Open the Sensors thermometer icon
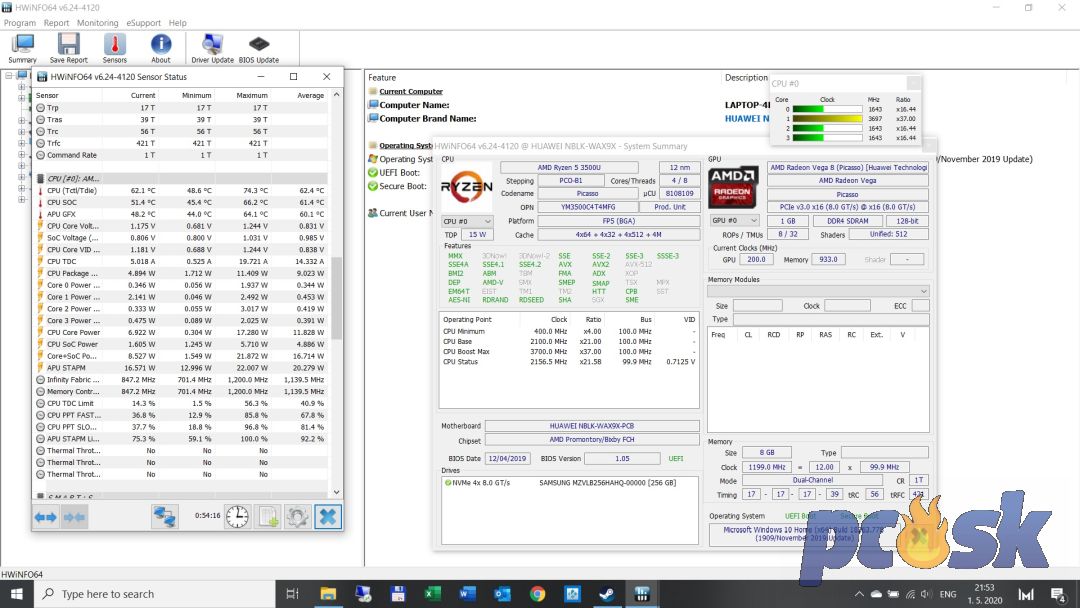 coord(114,48)
